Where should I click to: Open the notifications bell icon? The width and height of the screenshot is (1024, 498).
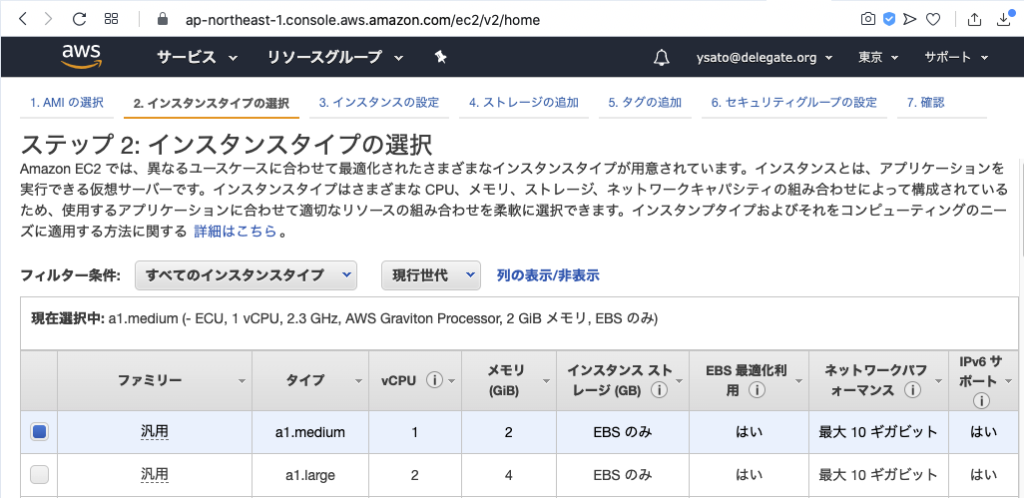(660, 57)
